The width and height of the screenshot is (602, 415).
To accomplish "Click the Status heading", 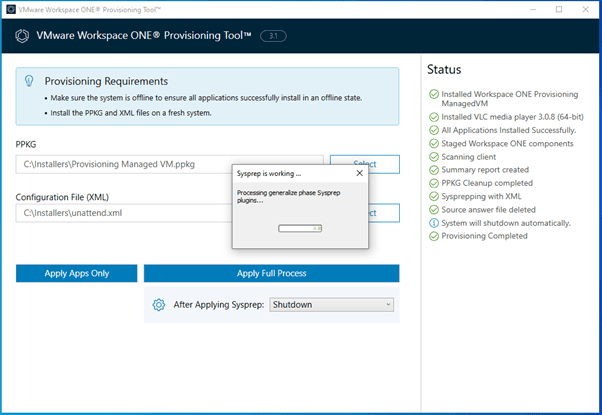I will click(x=444, y=69).
